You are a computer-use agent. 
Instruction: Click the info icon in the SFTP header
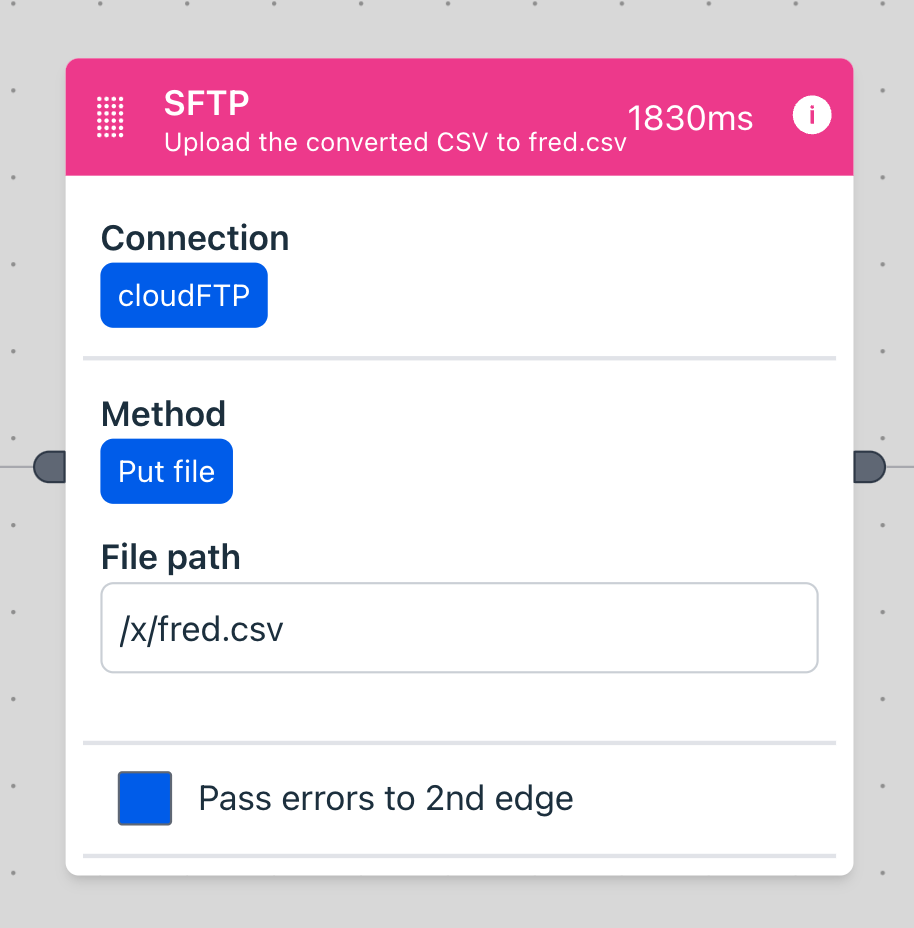click(811, 116)
